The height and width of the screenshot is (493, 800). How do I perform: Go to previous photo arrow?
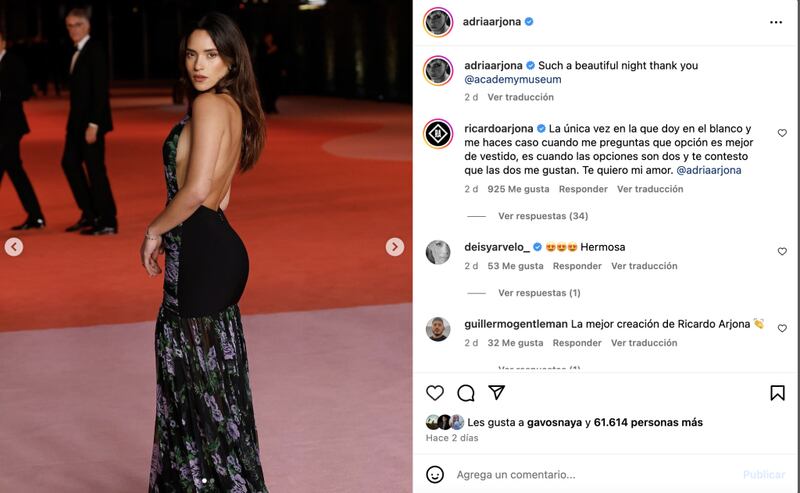coord(14,247)
